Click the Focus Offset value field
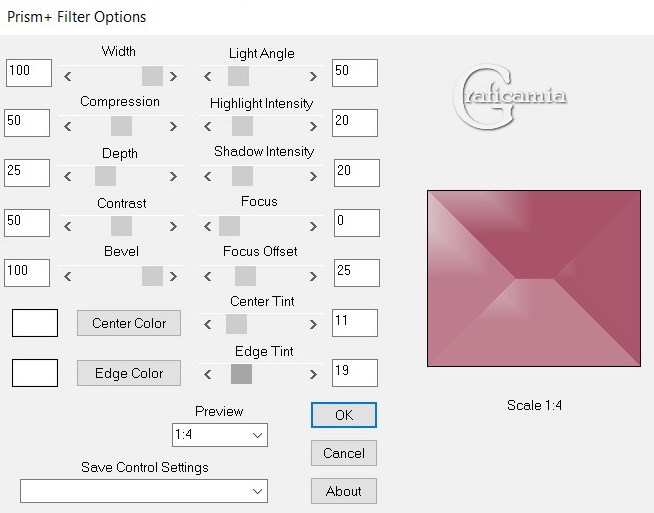654x513 pixels. (357, 273)
